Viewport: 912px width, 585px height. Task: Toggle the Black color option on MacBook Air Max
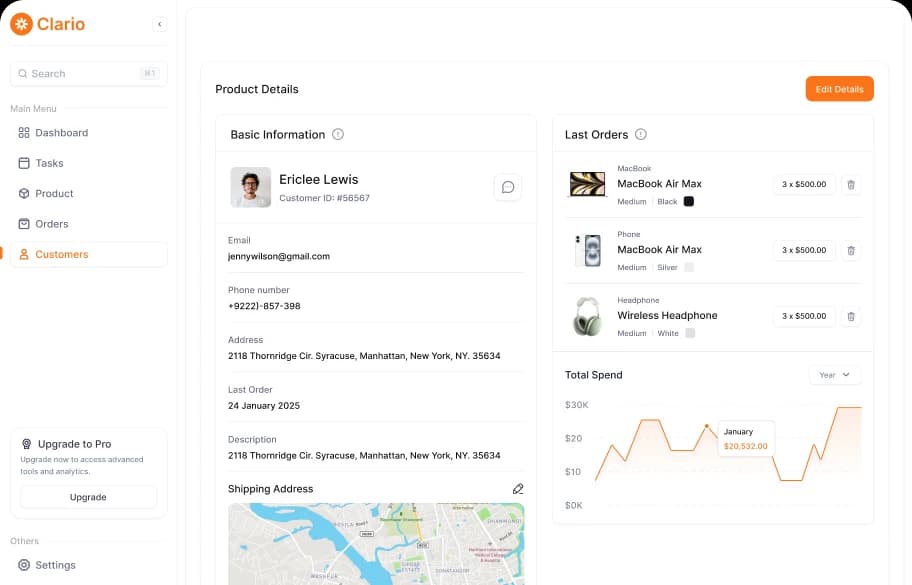coord(687,201)
